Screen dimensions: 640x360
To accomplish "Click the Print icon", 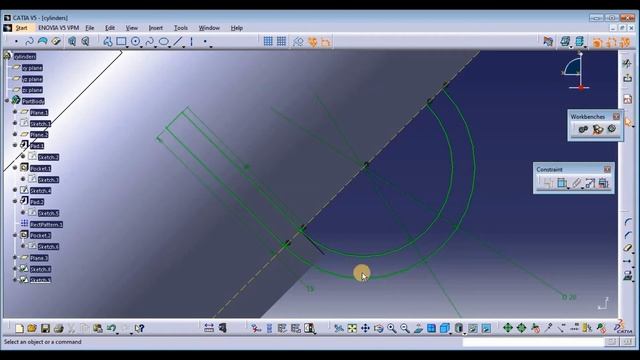I will [59, 328].
